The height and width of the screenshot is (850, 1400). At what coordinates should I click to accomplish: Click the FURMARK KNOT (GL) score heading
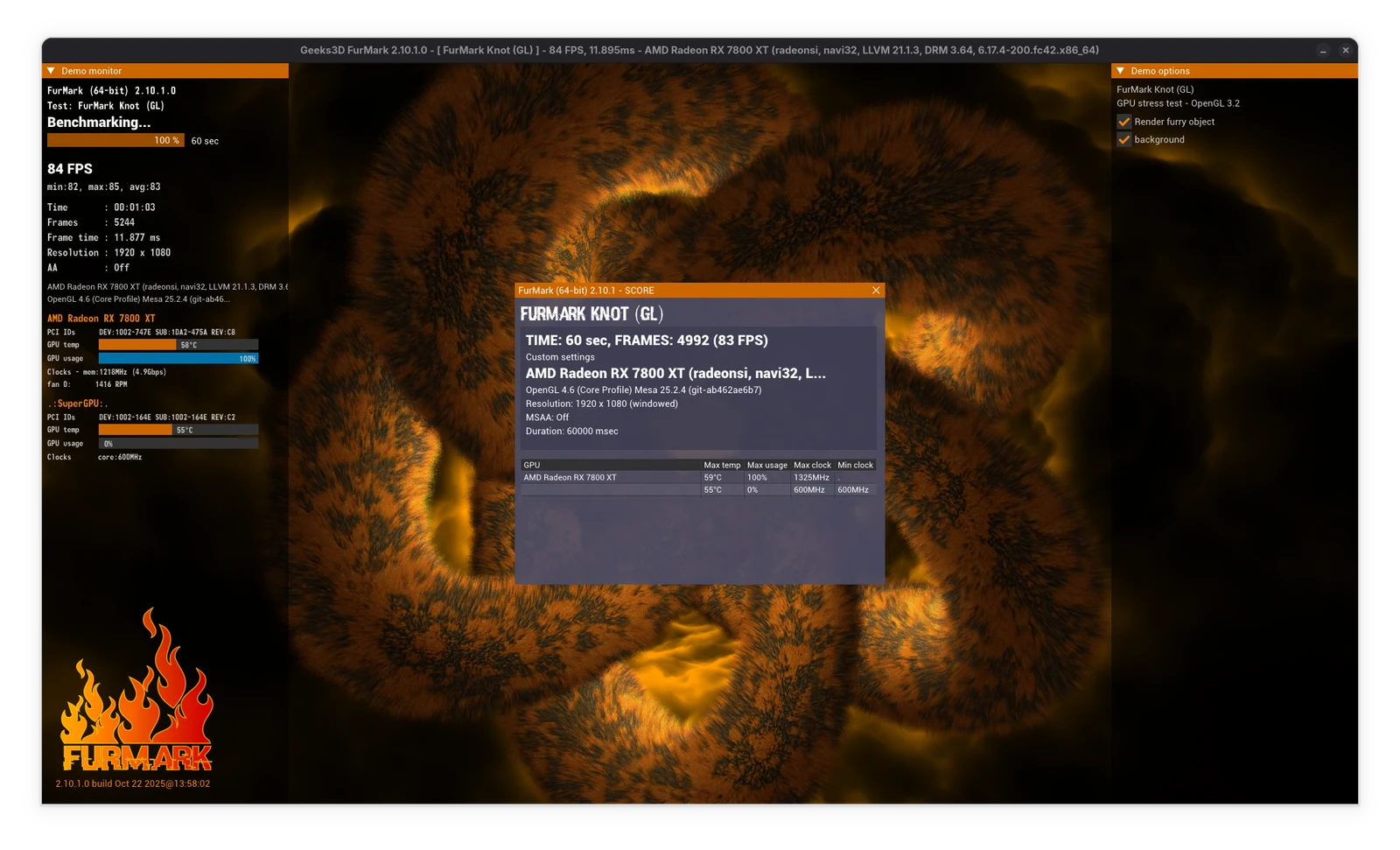[x=591, y=313]
